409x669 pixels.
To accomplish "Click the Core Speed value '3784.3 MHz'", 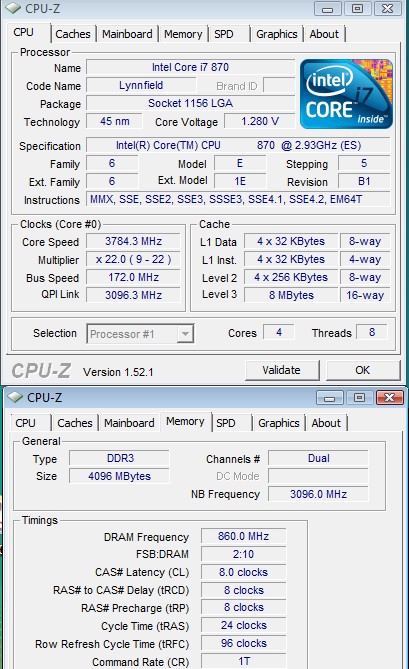I will pyautogui.click(x=133, y=241).
